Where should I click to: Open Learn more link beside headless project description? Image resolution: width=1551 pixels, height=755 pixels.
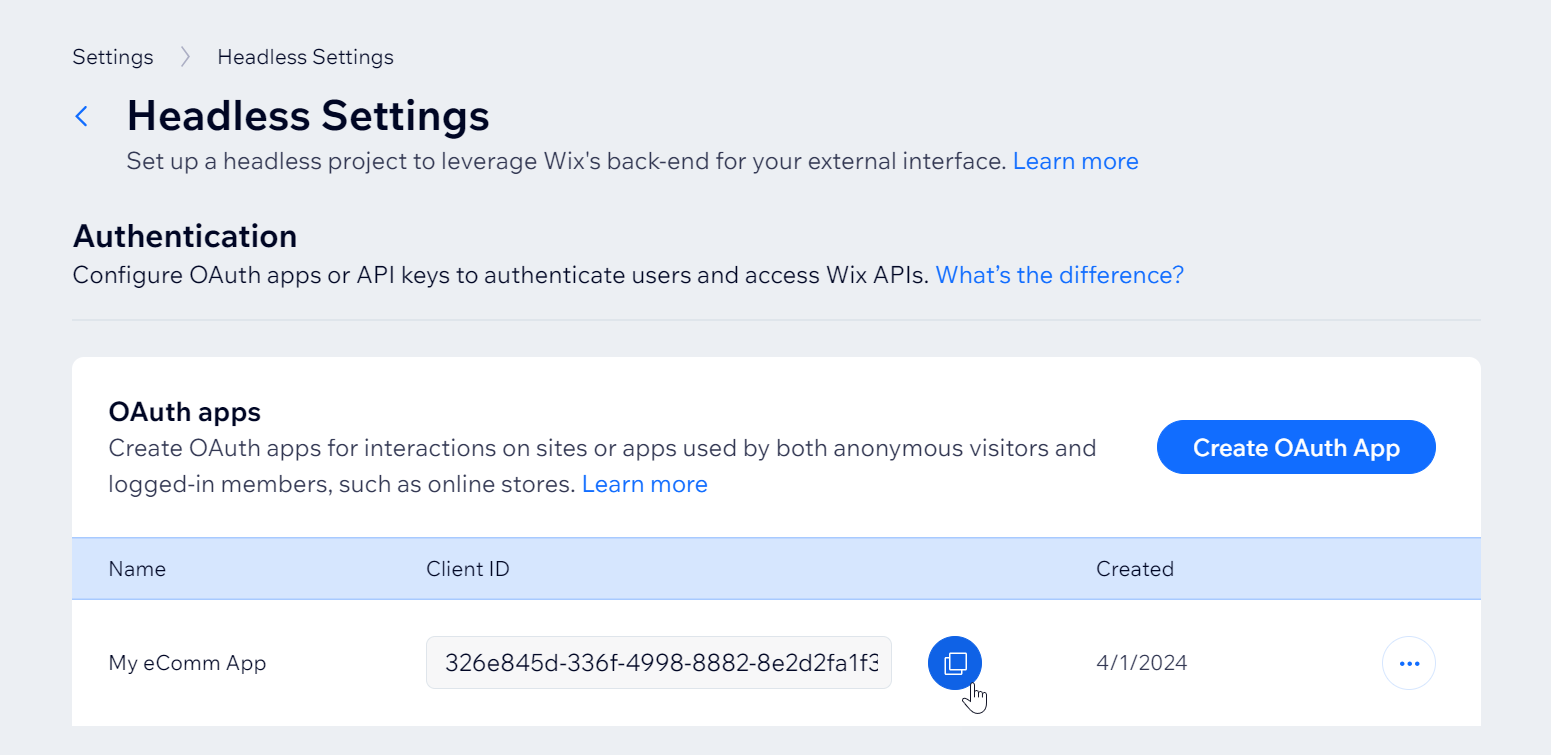click(x=1076, y=161)
